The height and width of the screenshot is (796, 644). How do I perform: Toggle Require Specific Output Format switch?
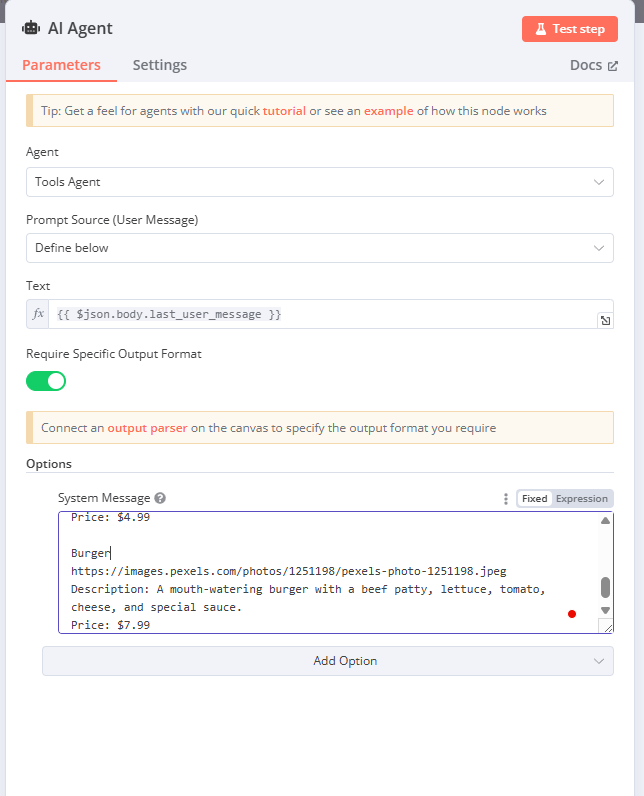point(46,381)
